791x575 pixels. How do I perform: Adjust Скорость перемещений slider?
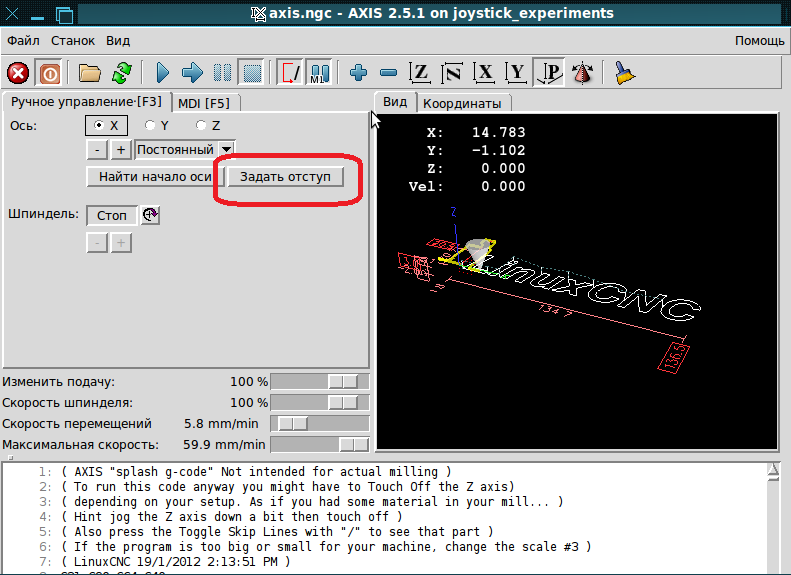click(320, 424)
